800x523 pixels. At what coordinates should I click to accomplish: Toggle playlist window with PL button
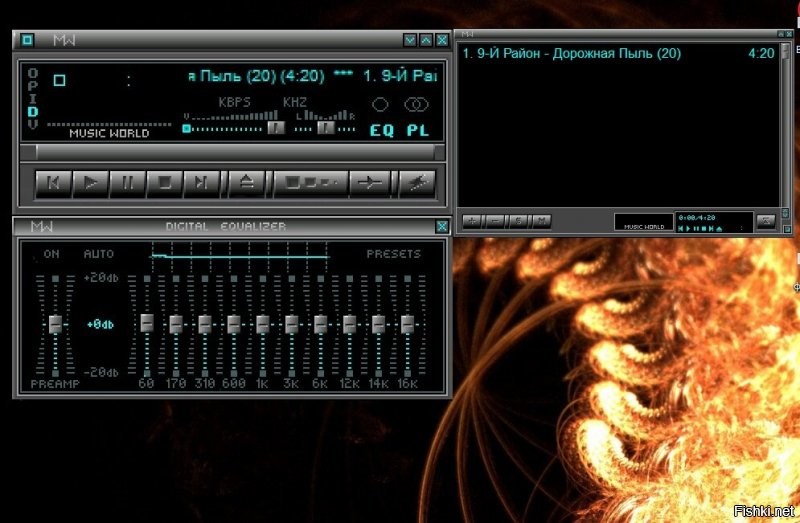pyautogui.click(x=417, y=131)
